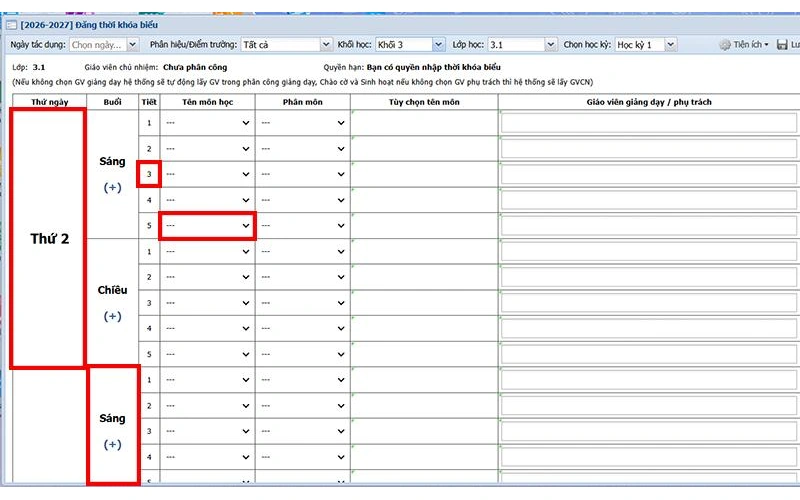Open Phân môn dropdown, Thứ 2 Sáng tiết 1
The height and width of the screenshot is (500, 800).
click(303, 123)
